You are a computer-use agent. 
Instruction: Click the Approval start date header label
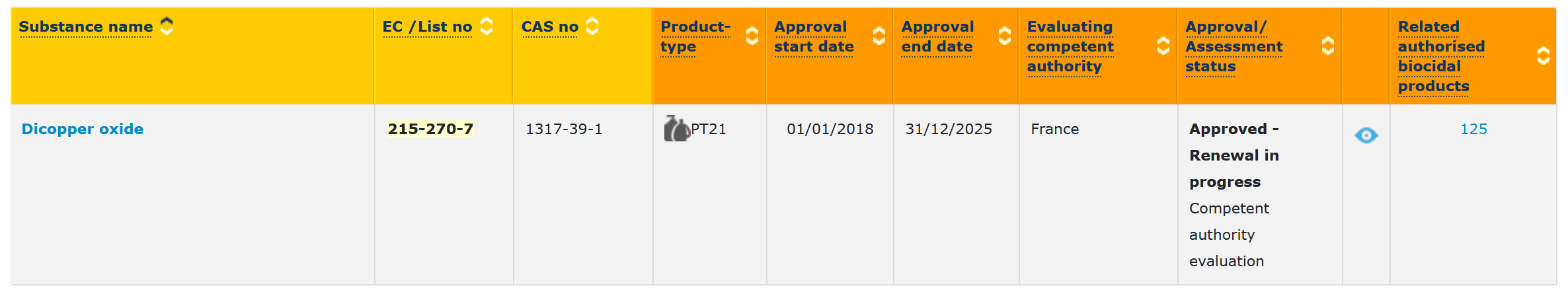coord(814,36)
